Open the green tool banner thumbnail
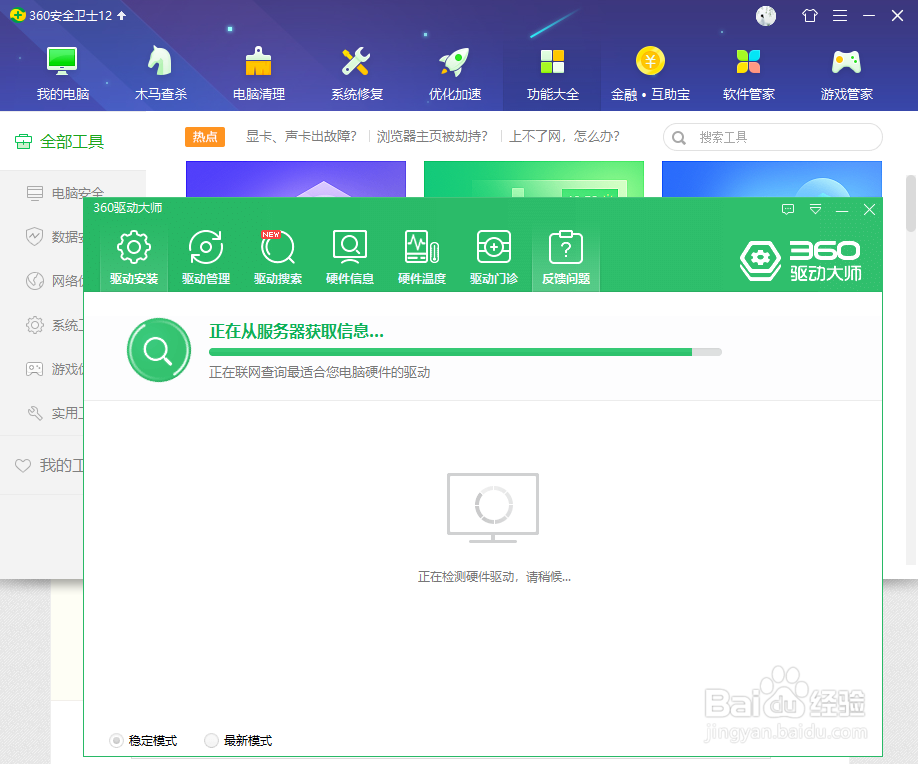Screen dimensions: 918x764 click(533, 179)
